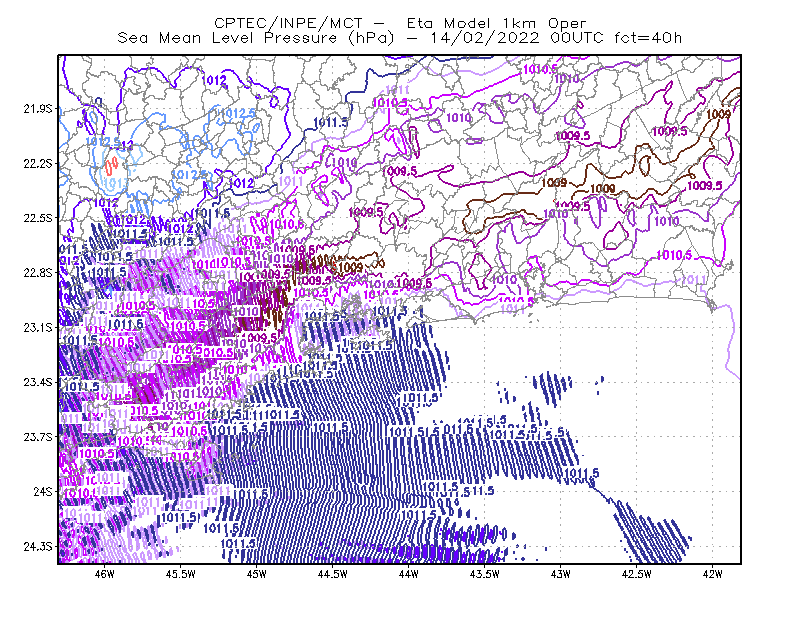The image size is (800, 618).
Task: Select the 45.5W longitude label
Action: click(x=181, y=574)
